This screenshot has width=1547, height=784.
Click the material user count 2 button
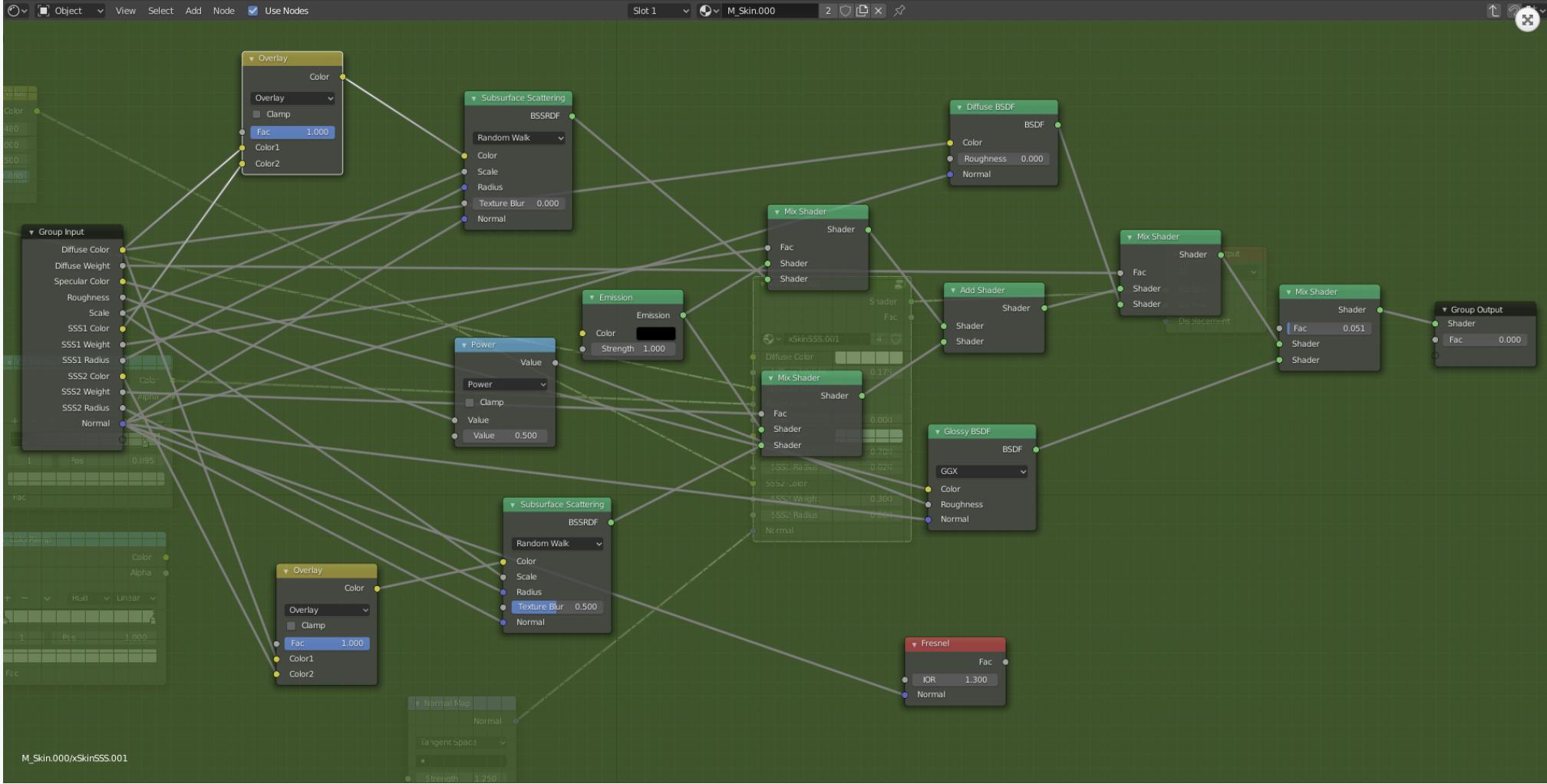[x=827, y=11]
